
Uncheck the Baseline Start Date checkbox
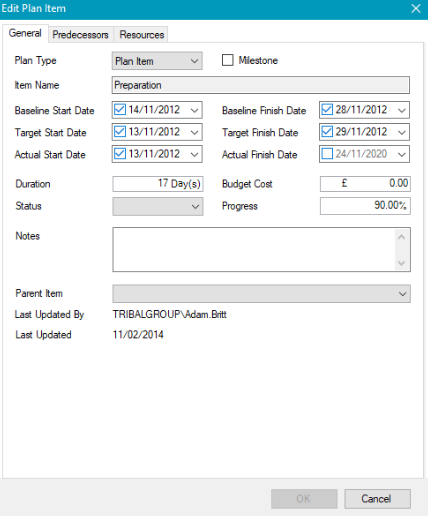pyautogui.click(x=120, y=110)
